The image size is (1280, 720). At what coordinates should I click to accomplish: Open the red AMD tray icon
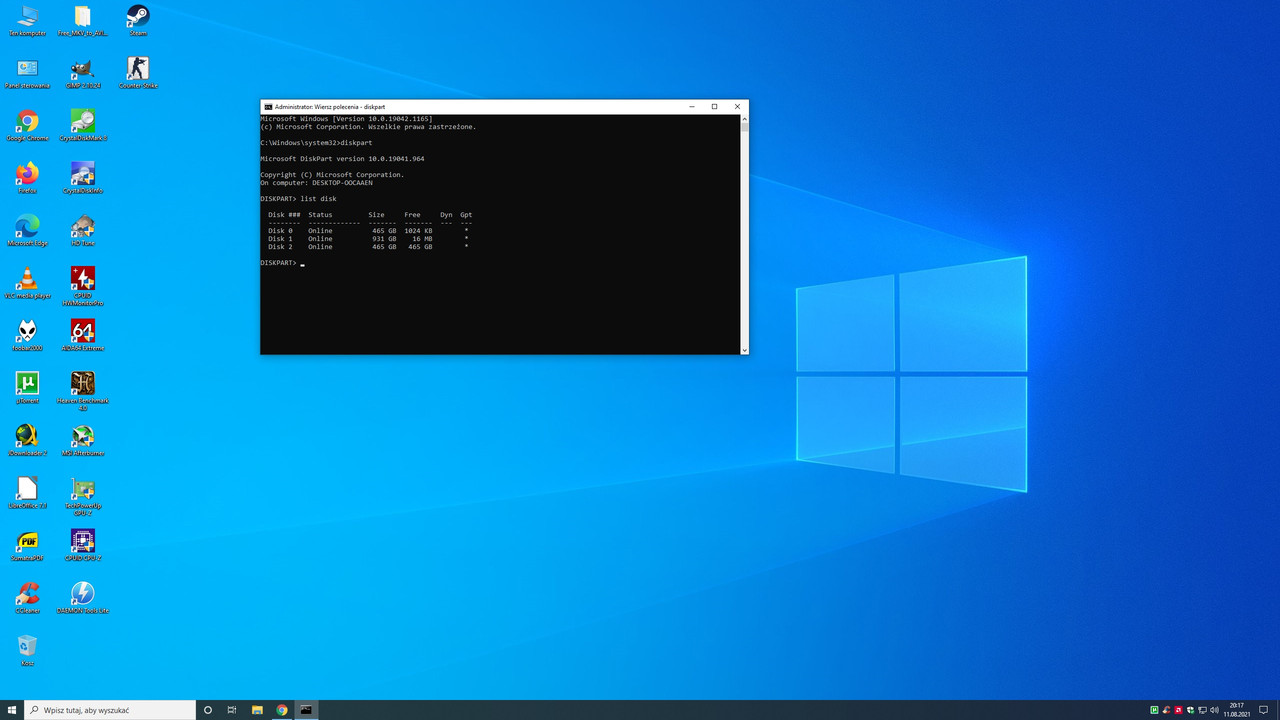(1178, 710)
